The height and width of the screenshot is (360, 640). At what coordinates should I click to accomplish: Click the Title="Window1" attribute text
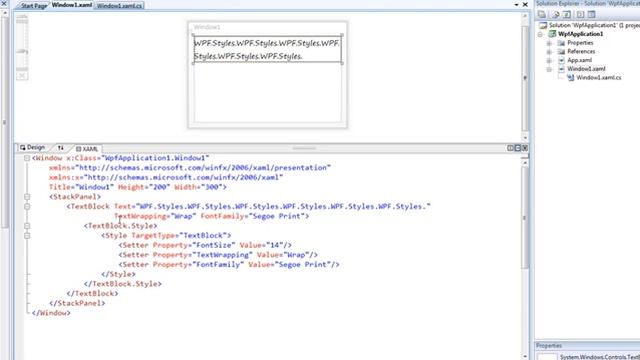(x=81, y=187)
